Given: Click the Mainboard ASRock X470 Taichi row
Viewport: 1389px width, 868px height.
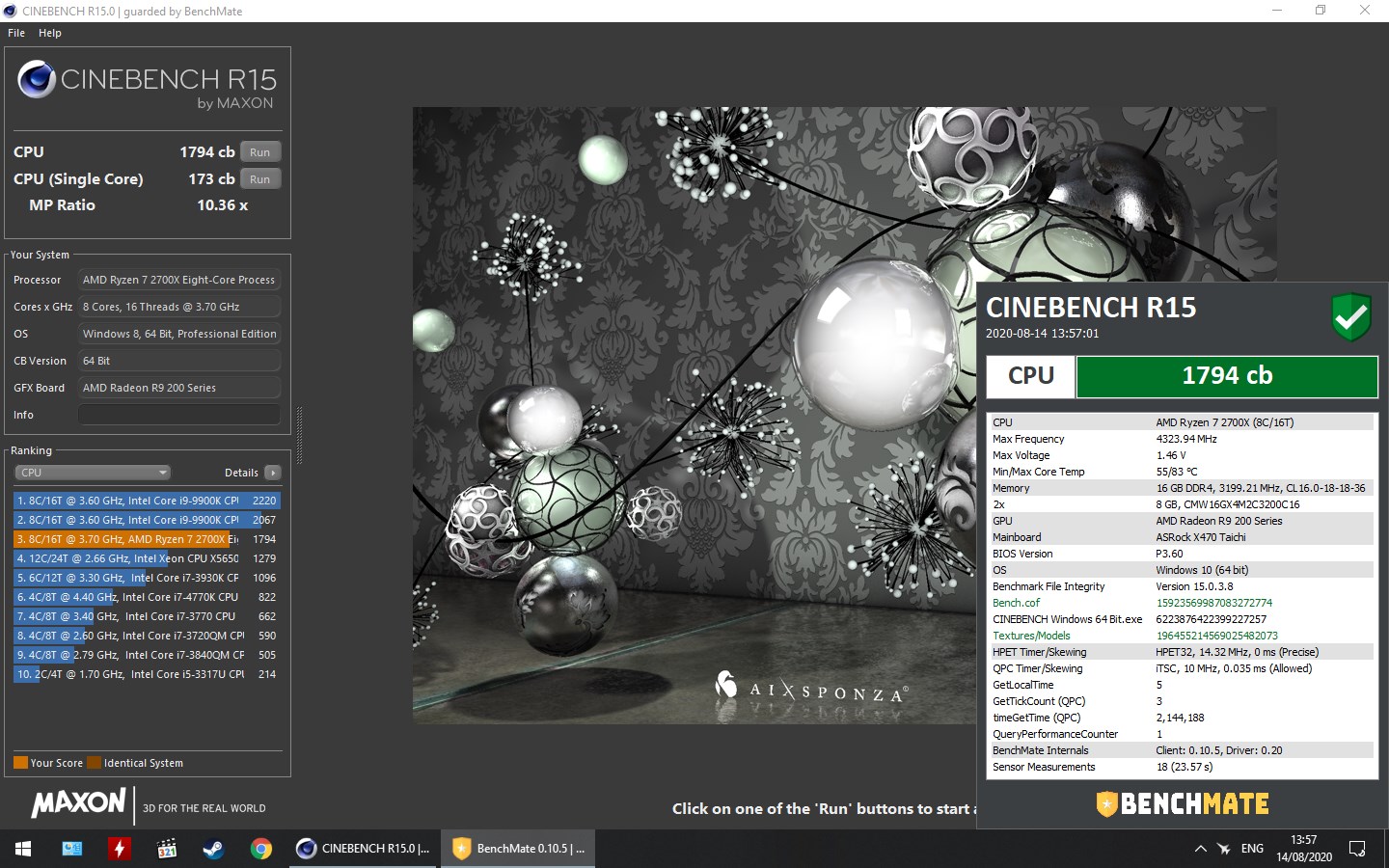Looking at the screenshot, I should 1183,537.
